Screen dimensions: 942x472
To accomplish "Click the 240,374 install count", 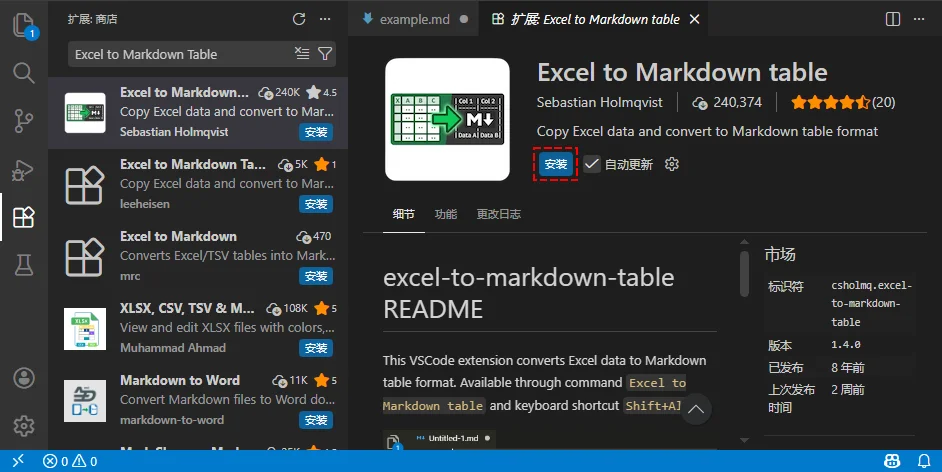I will tap(727, 103).
